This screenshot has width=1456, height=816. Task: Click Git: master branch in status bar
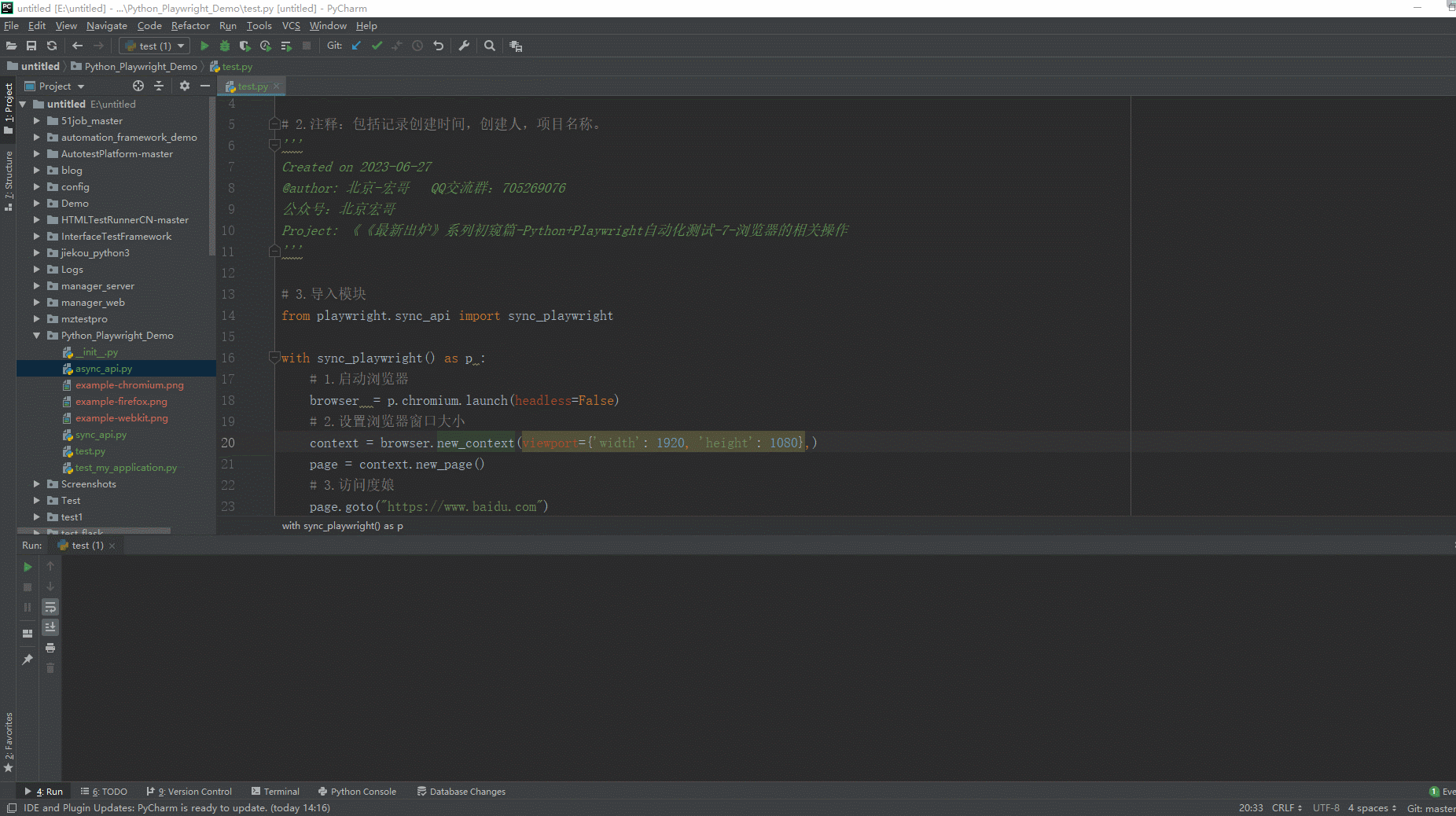(1430, 808)
